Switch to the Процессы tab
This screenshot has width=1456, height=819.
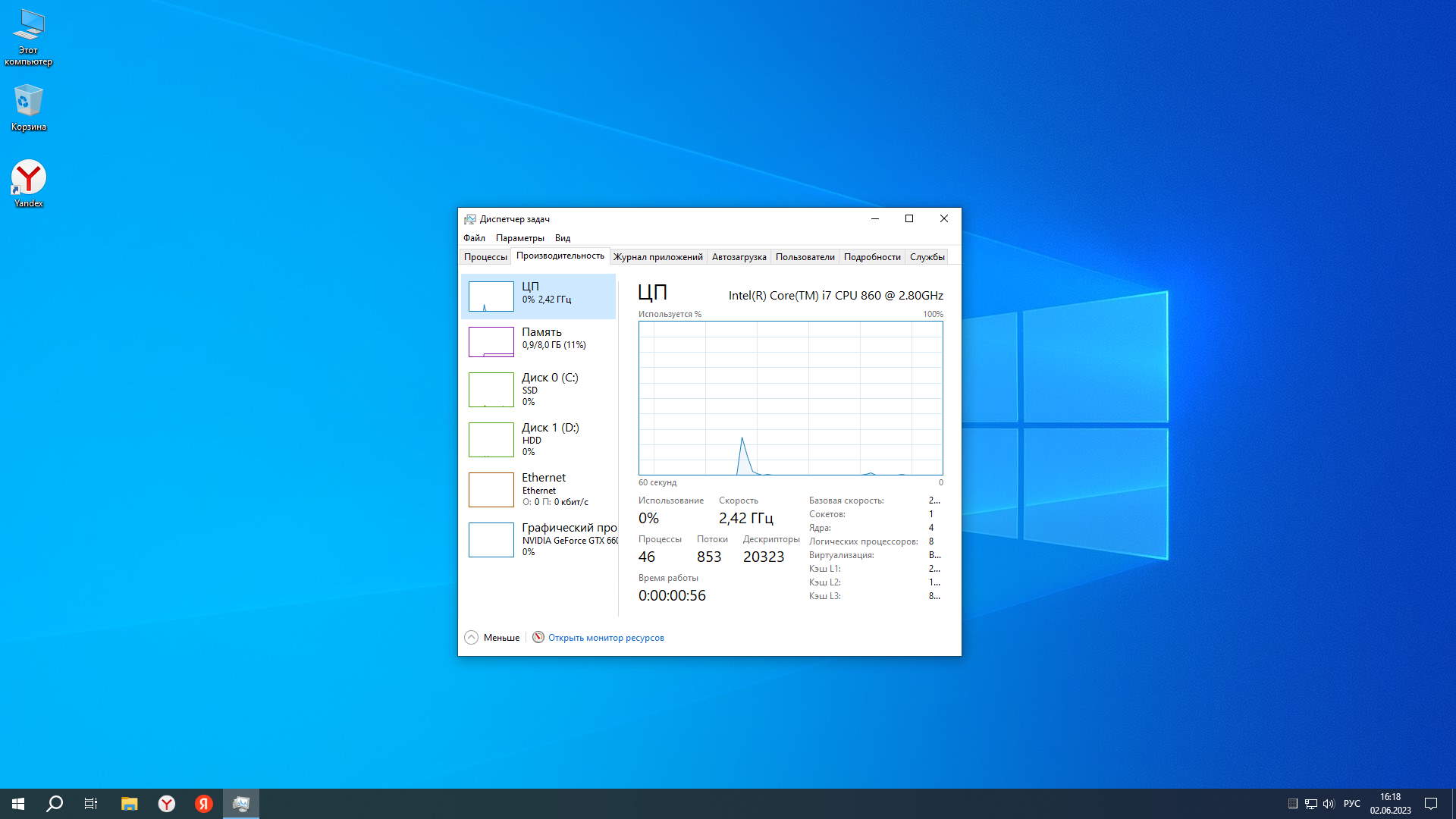tap(485, 257)
